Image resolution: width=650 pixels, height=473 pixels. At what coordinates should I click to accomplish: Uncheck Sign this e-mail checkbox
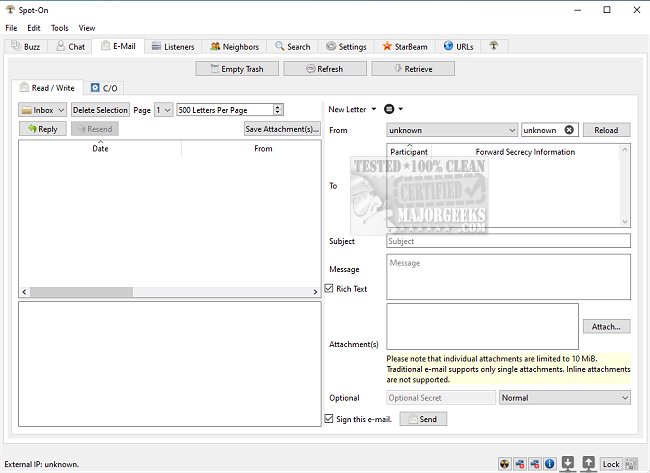[x=330, y=419]
